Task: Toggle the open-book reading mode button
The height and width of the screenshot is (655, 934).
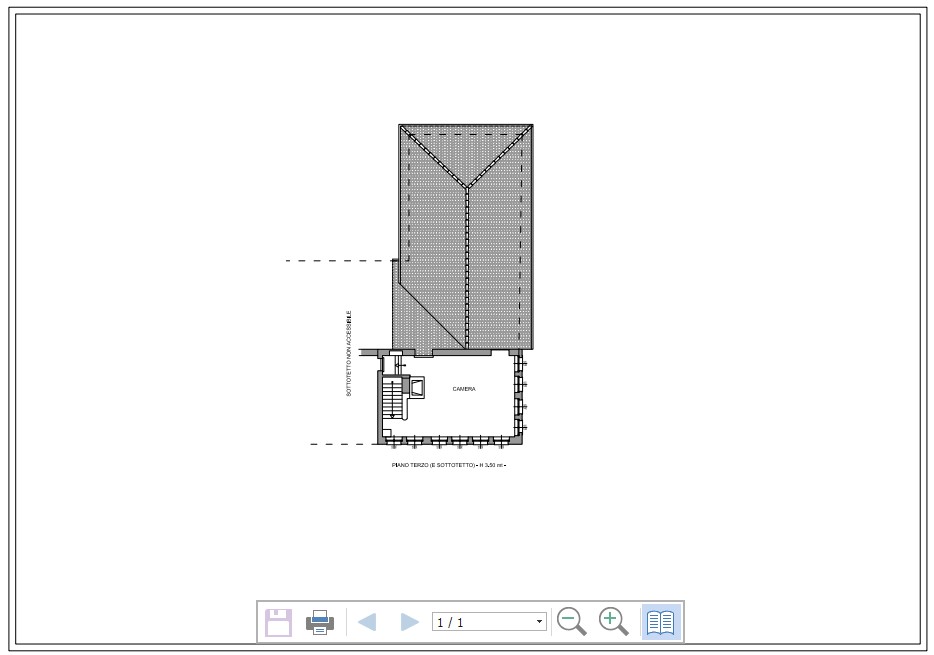Action: tap(661, 622)
